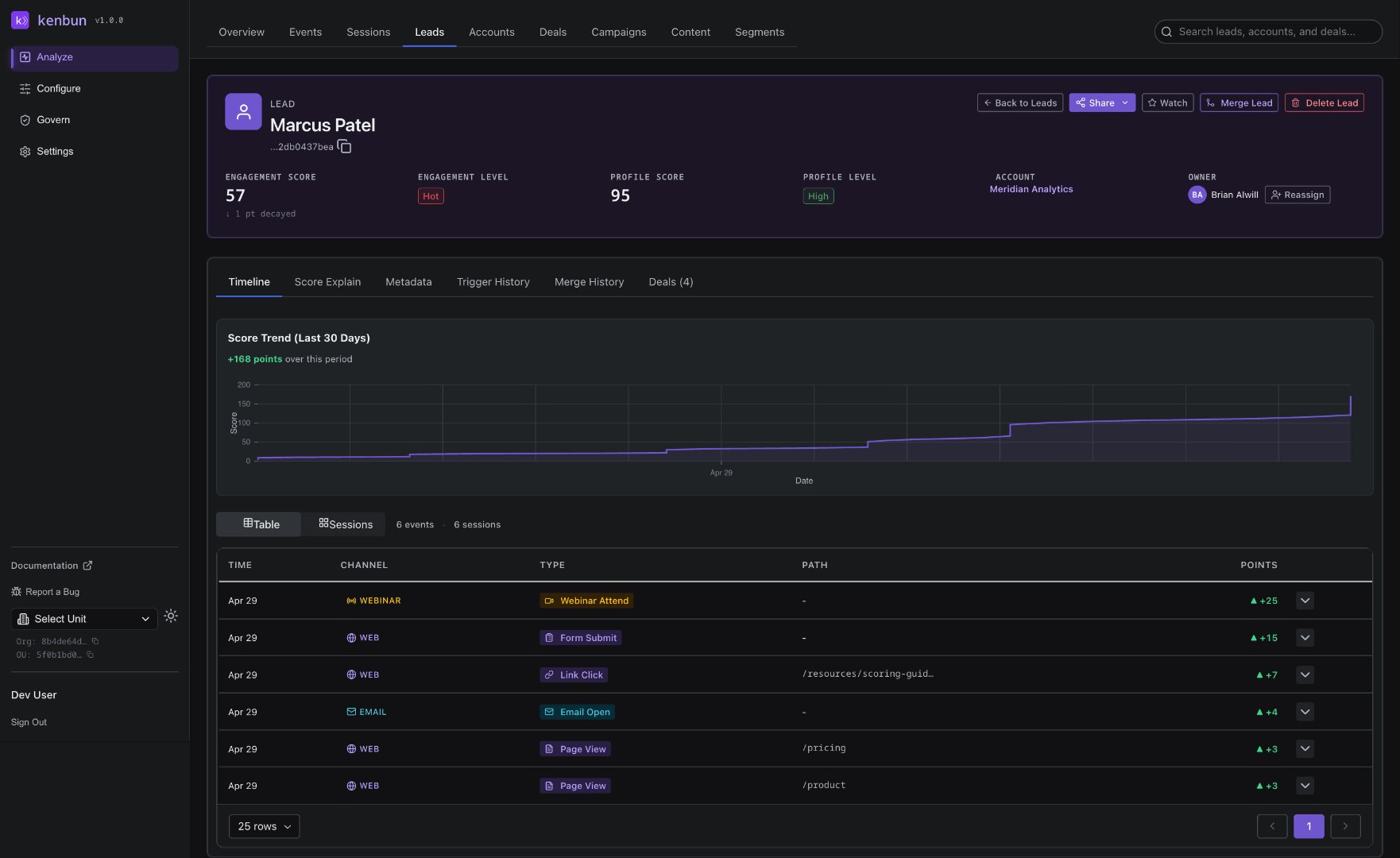The width and height of the screenshot is (1400, 858).
Task: Click Back to Leads button
Action: [1019, 102]
